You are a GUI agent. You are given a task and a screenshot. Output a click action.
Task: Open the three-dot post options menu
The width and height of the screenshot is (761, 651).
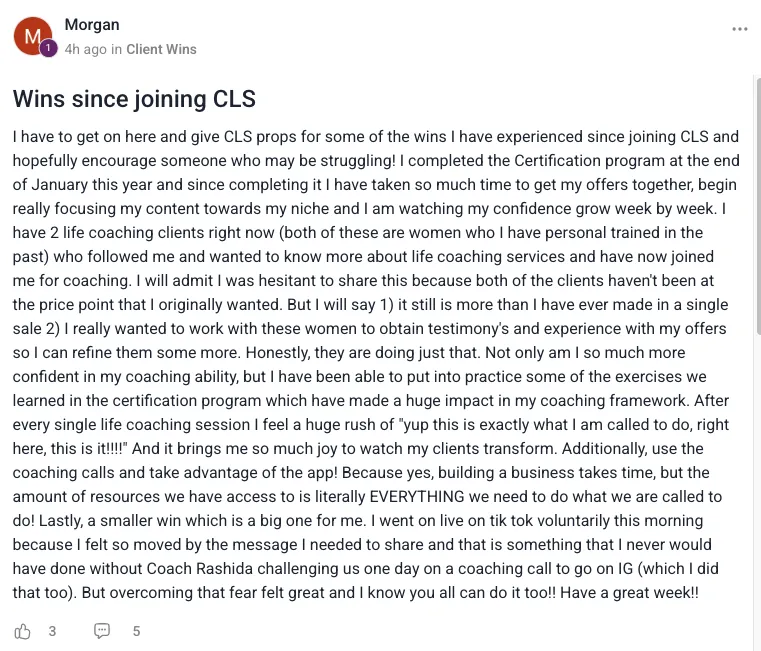[x=740, y=29]
